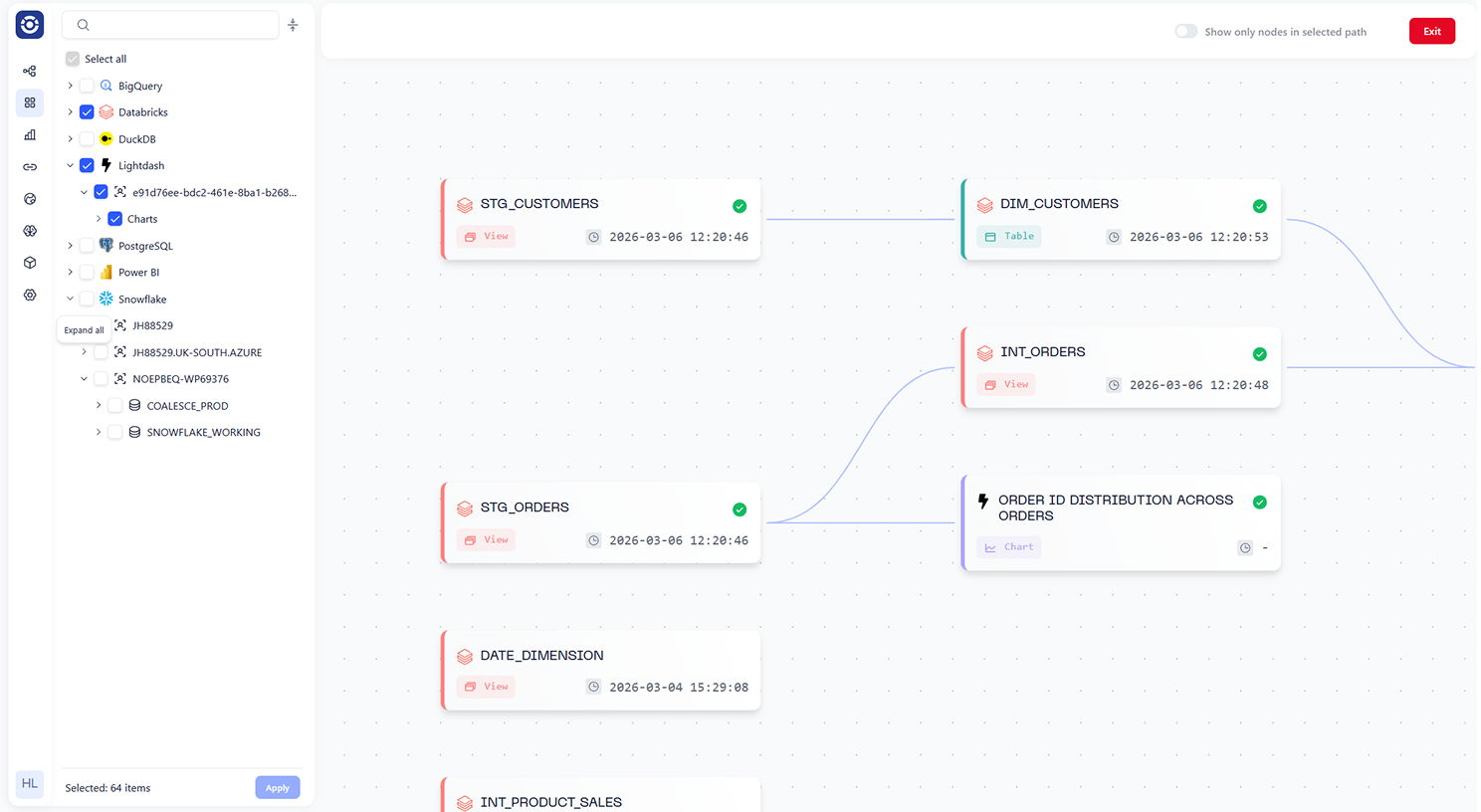Click the link icon in the left sidebar
The image size is (1481, 812).
click(x=30, y=166)
